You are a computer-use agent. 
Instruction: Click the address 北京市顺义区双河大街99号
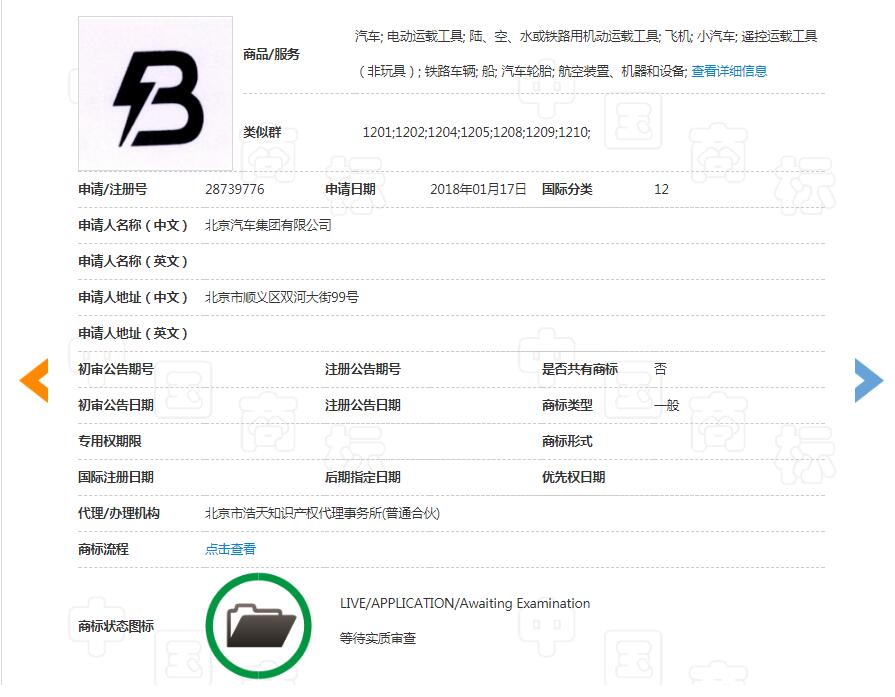pos(281,297)
